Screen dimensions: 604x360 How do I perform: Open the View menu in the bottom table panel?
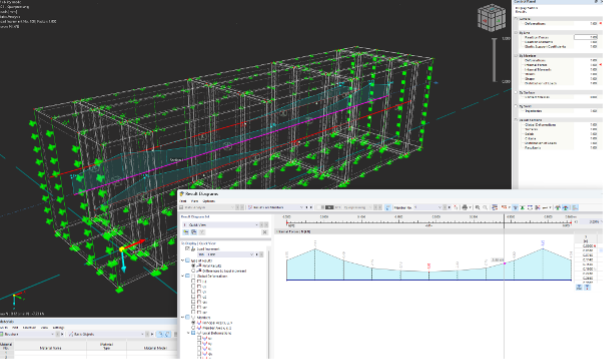pyautogui.click(x=44, y=328)
